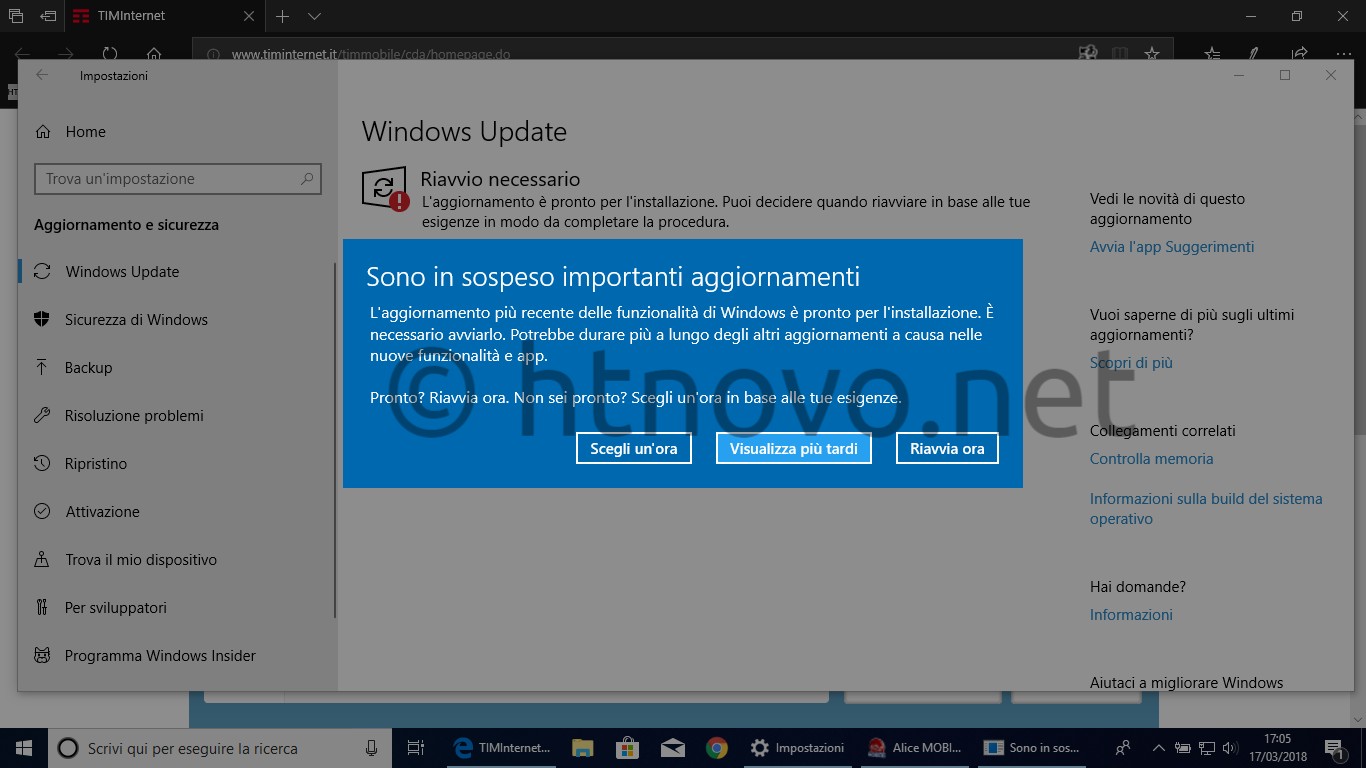Click the Trova un'impostazione search field
The image size is (1366, 768).
(x=178, y=178)
